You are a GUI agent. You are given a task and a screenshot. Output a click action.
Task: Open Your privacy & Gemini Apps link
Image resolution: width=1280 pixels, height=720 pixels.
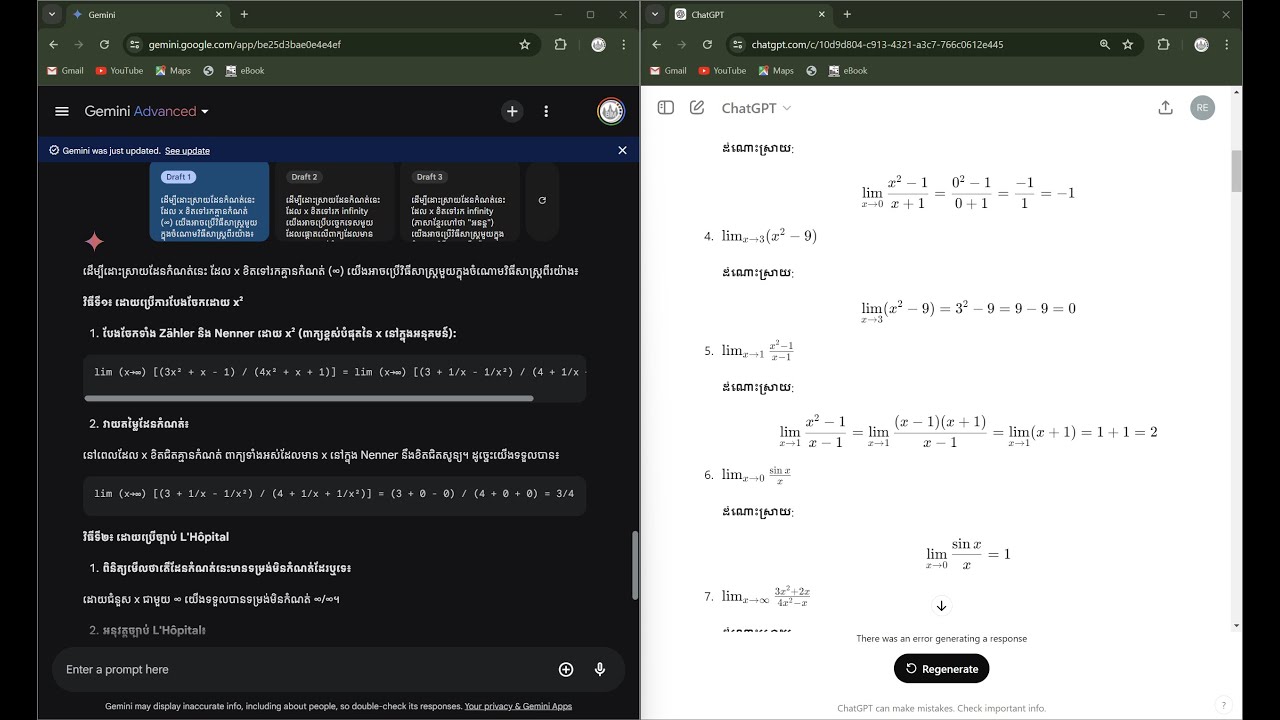coord(518,706)
